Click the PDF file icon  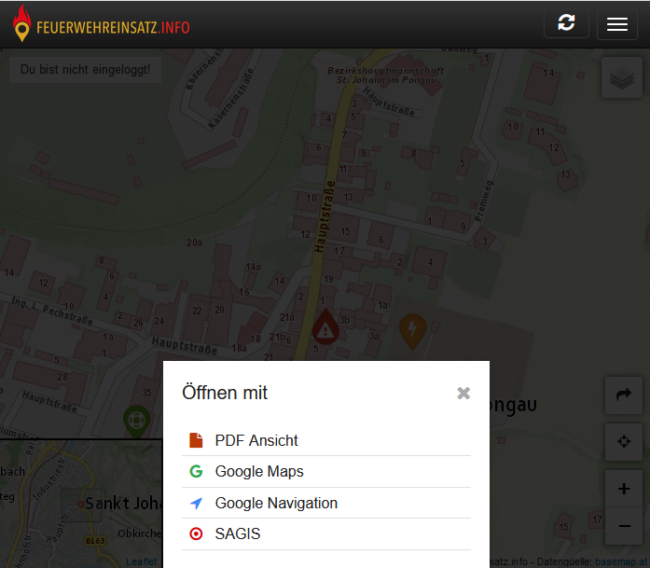(x=196, y=440)
